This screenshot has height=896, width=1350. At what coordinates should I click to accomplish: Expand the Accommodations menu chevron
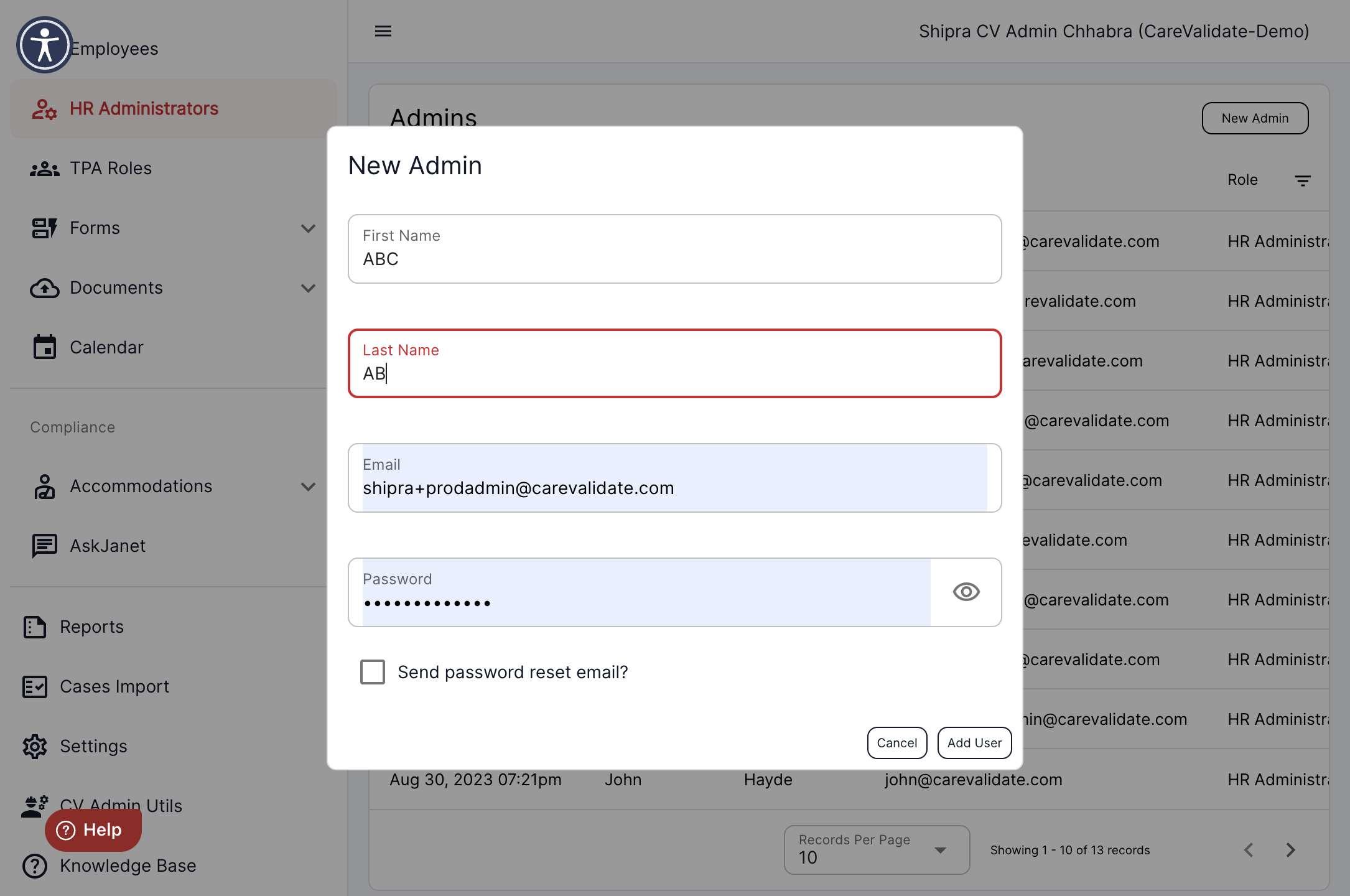(x=308, y=487)
